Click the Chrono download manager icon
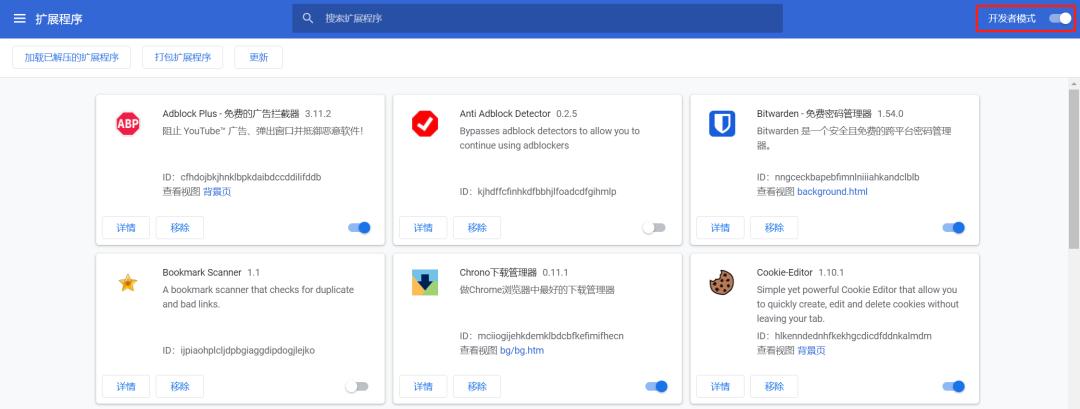 pyautogui.click(x=425, y=282)
